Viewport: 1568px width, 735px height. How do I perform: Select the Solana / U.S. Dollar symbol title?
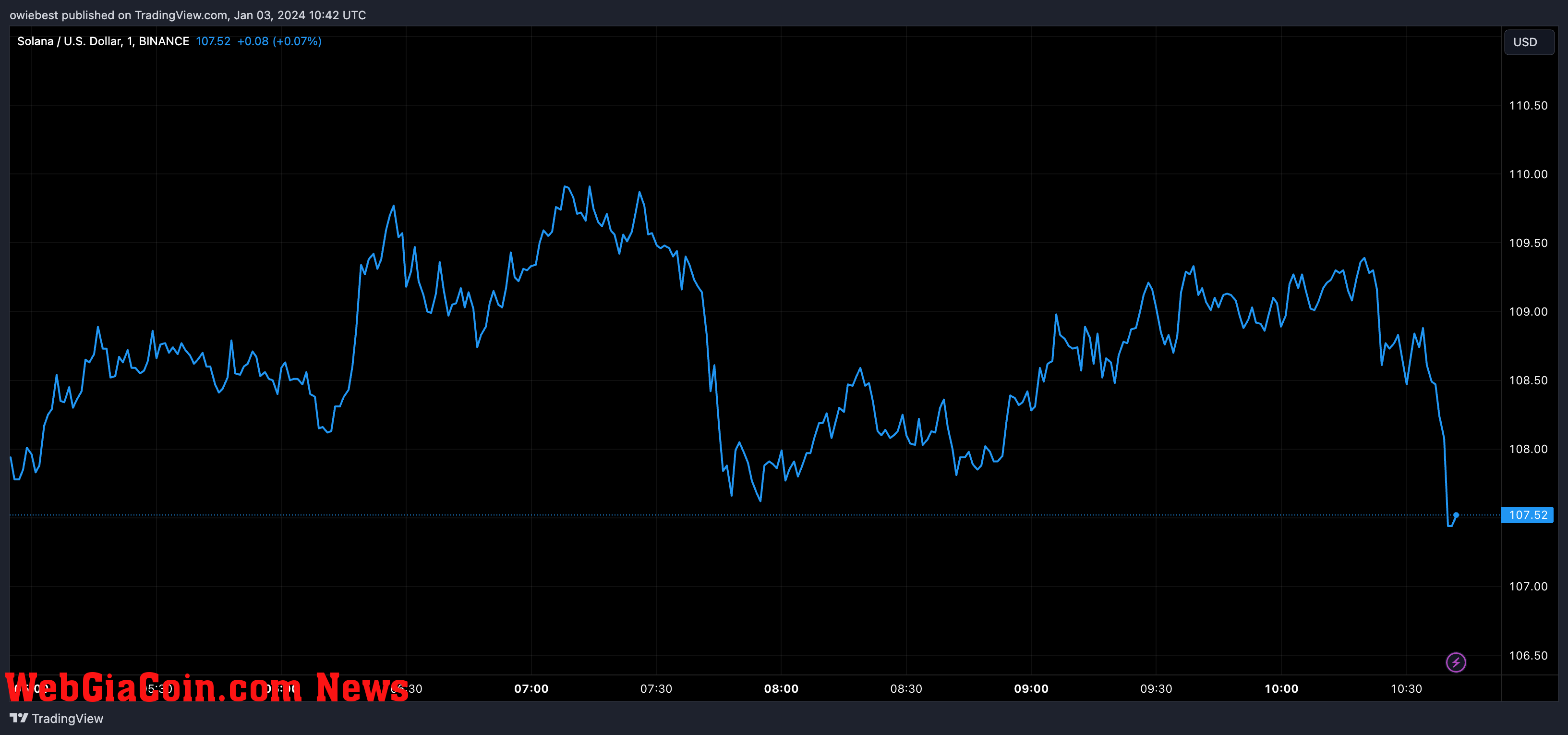tap(103, 41)
